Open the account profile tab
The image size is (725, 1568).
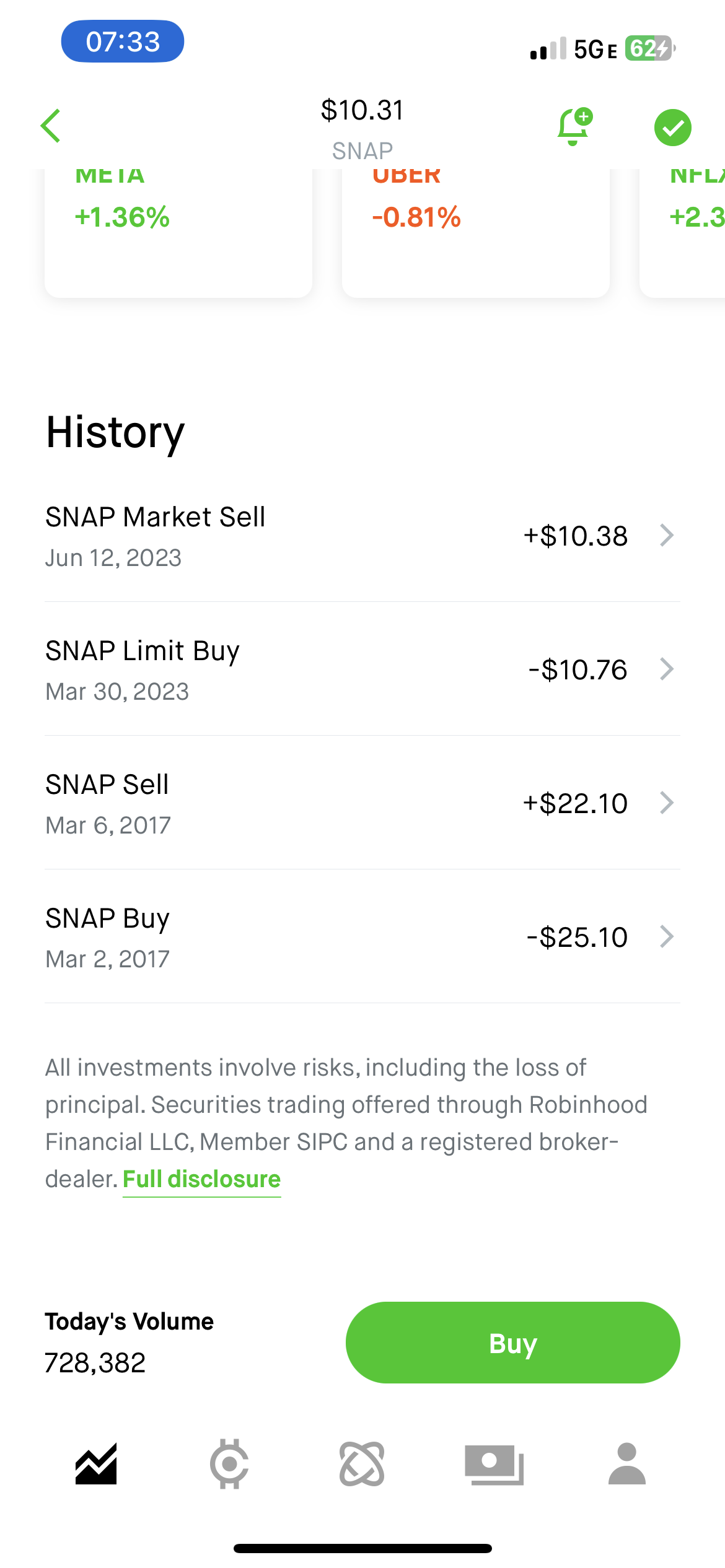[x=627, y=1464]
